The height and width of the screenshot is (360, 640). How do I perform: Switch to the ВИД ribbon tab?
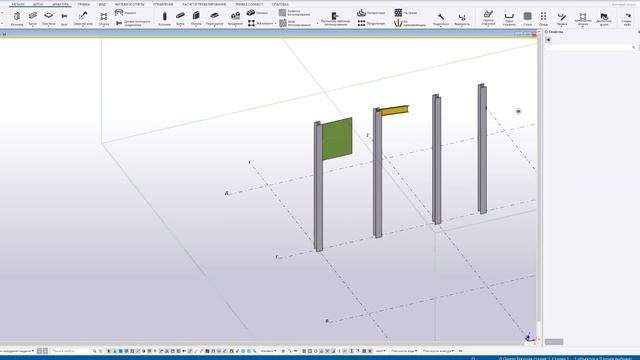tap(102, 4)
